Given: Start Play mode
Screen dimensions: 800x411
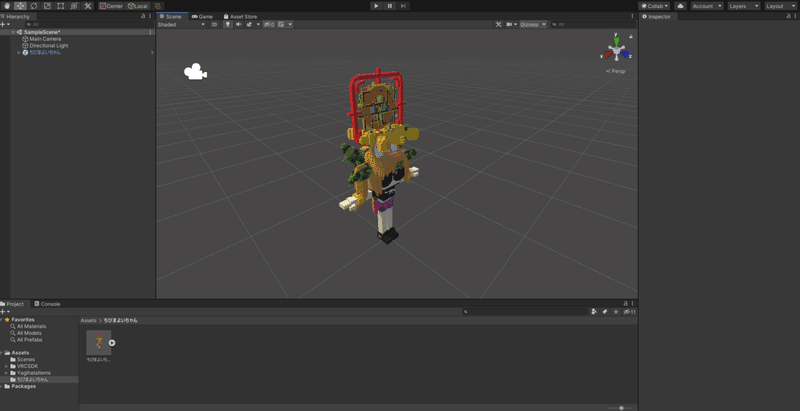Looking at the screenshot, I should pyautogui.click(x=376, y=6).
